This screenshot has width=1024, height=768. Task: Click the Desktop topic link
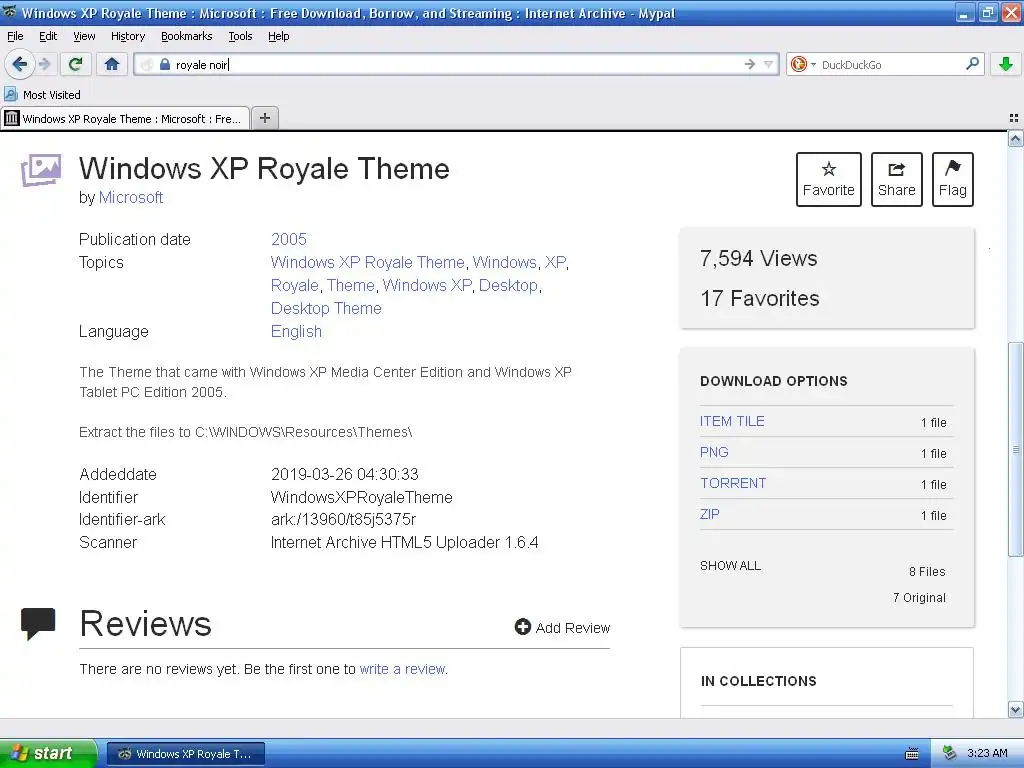pyautogui.click(x=508, y=285)
